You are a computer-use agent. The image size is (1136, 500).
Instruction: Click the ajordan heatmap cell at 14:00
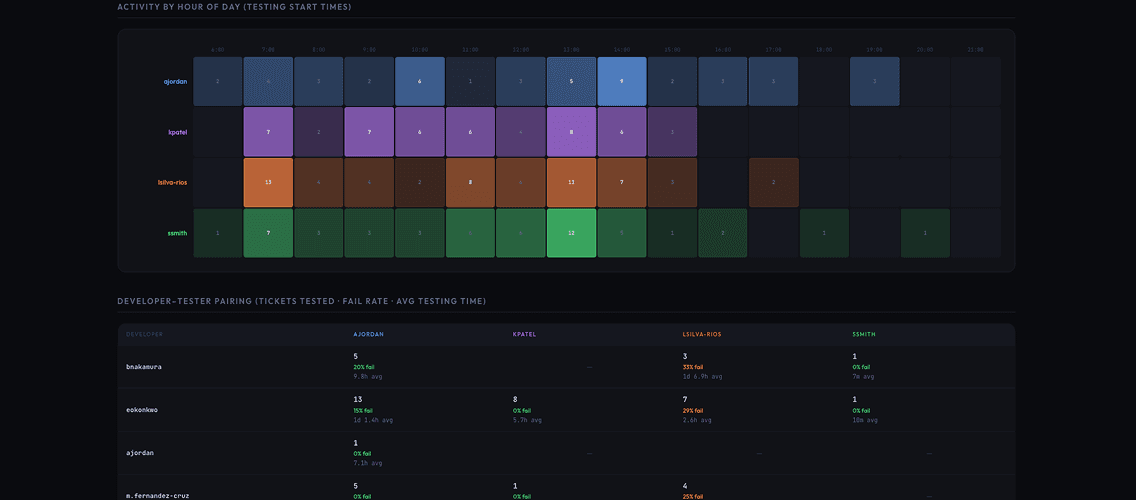(622, 81)
